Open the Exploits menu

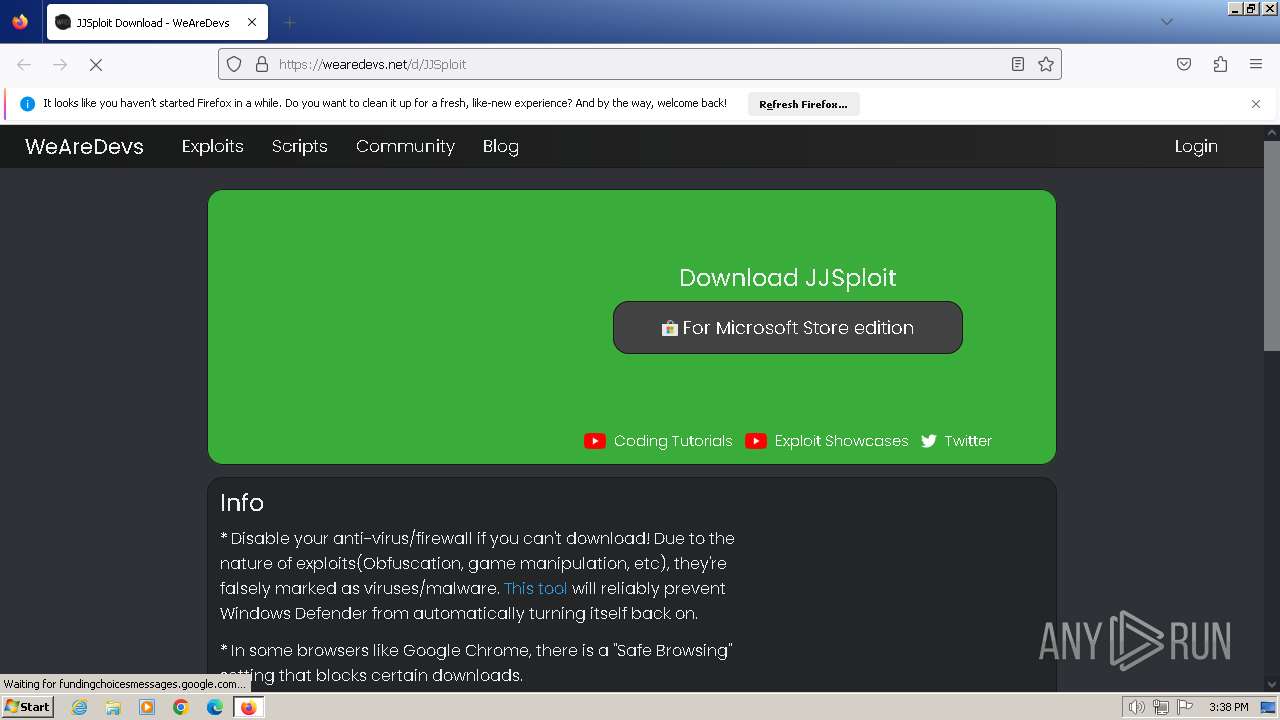point(212,146)
